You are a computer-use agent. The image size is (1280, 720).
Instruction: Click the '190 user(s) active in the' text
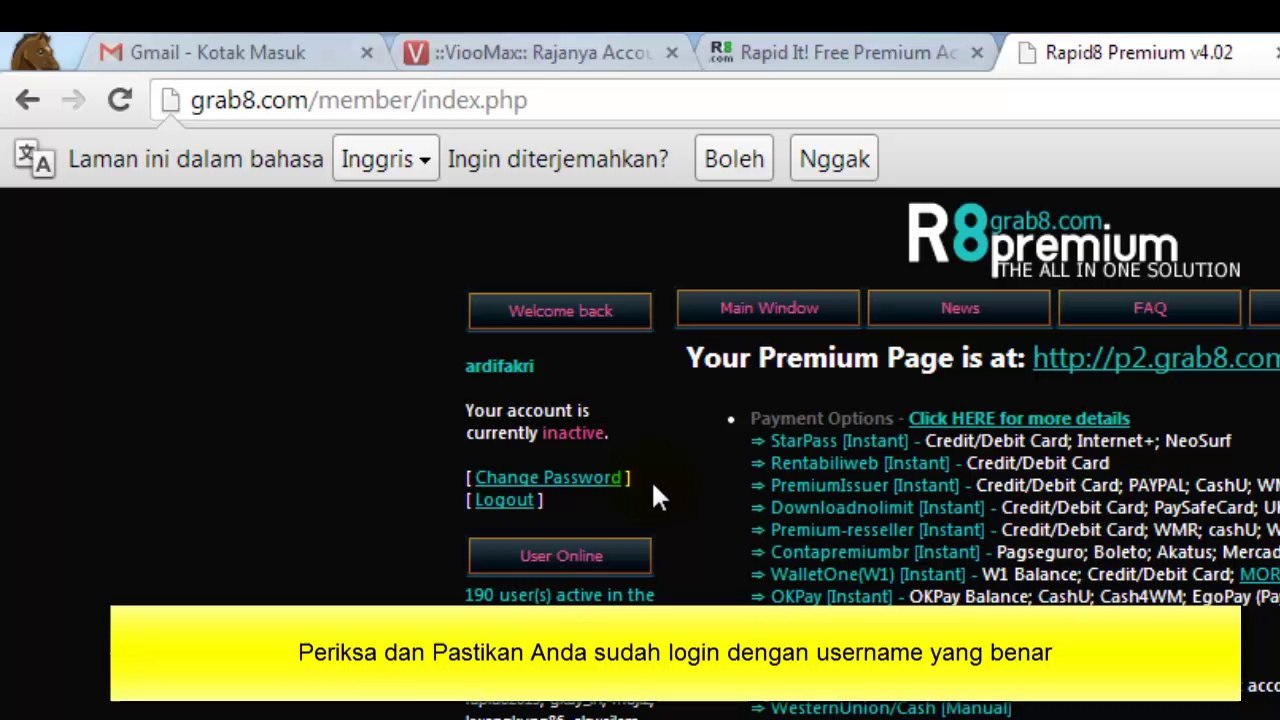point(560,595)
